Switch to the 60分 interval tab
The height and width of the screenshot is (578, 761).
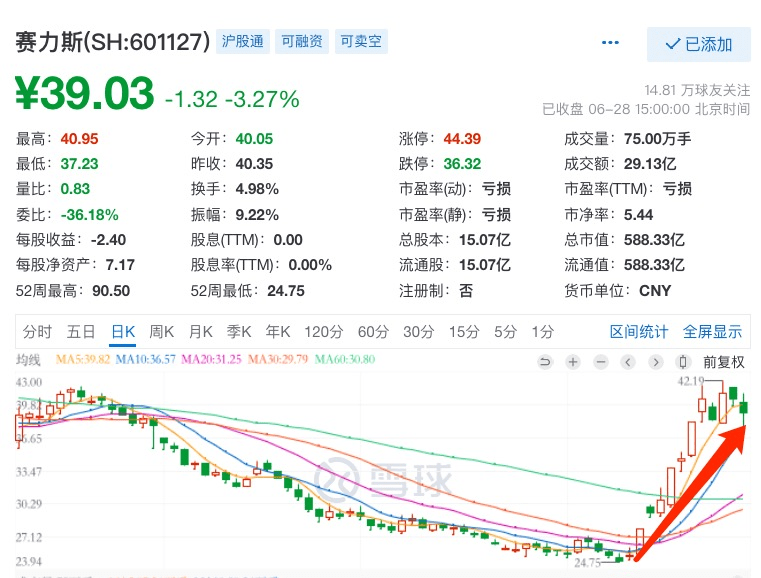click(x=373, y=332)
